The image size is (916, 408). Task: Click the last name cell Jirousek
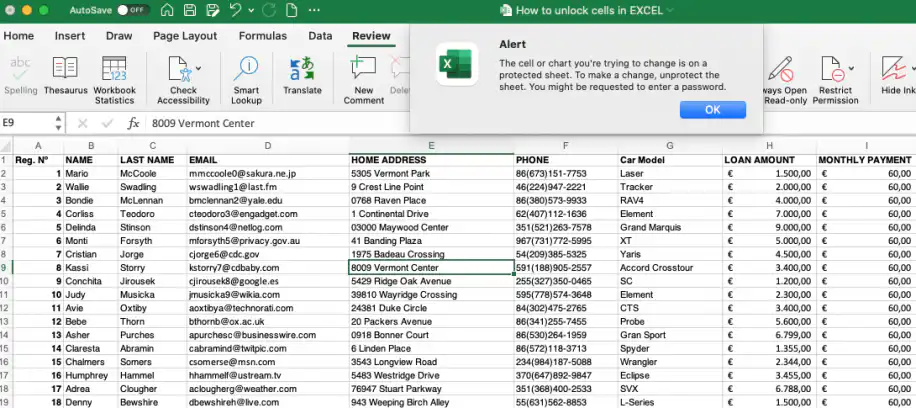[152, 281]
